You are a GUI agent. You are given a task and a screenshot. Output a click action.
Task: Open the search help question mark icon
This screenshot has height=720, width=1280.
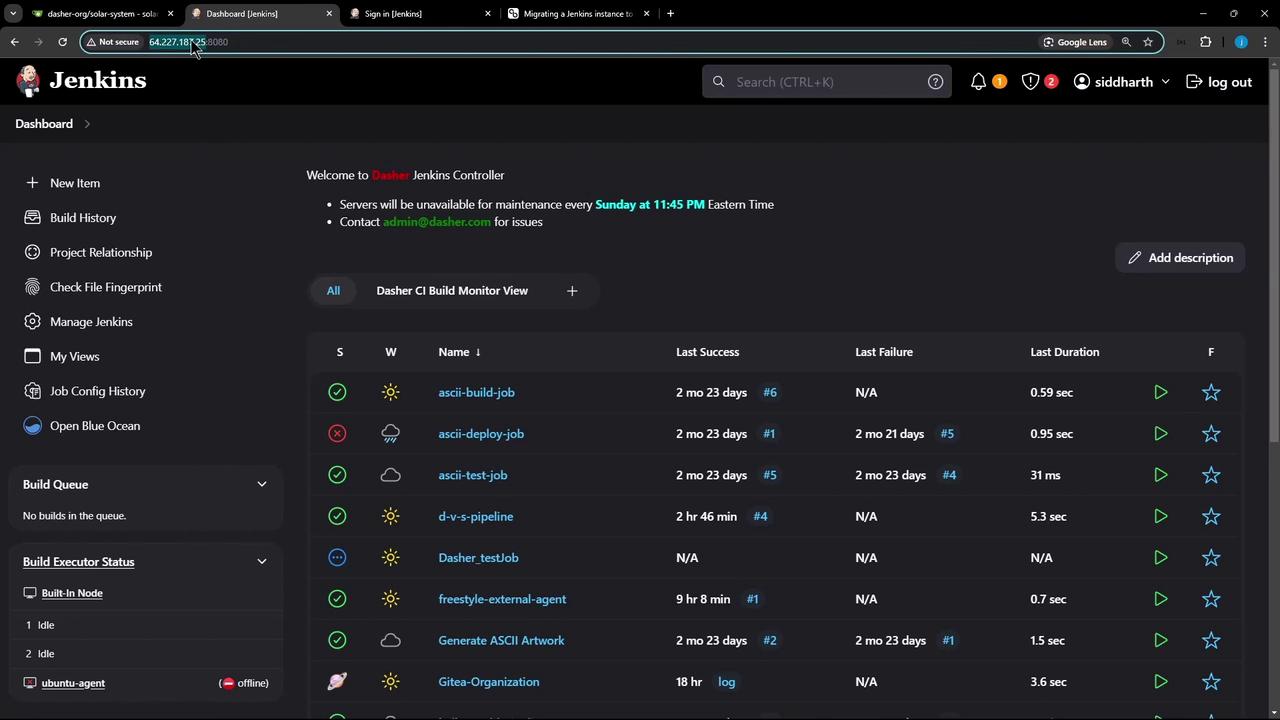(x=935, y=82)
